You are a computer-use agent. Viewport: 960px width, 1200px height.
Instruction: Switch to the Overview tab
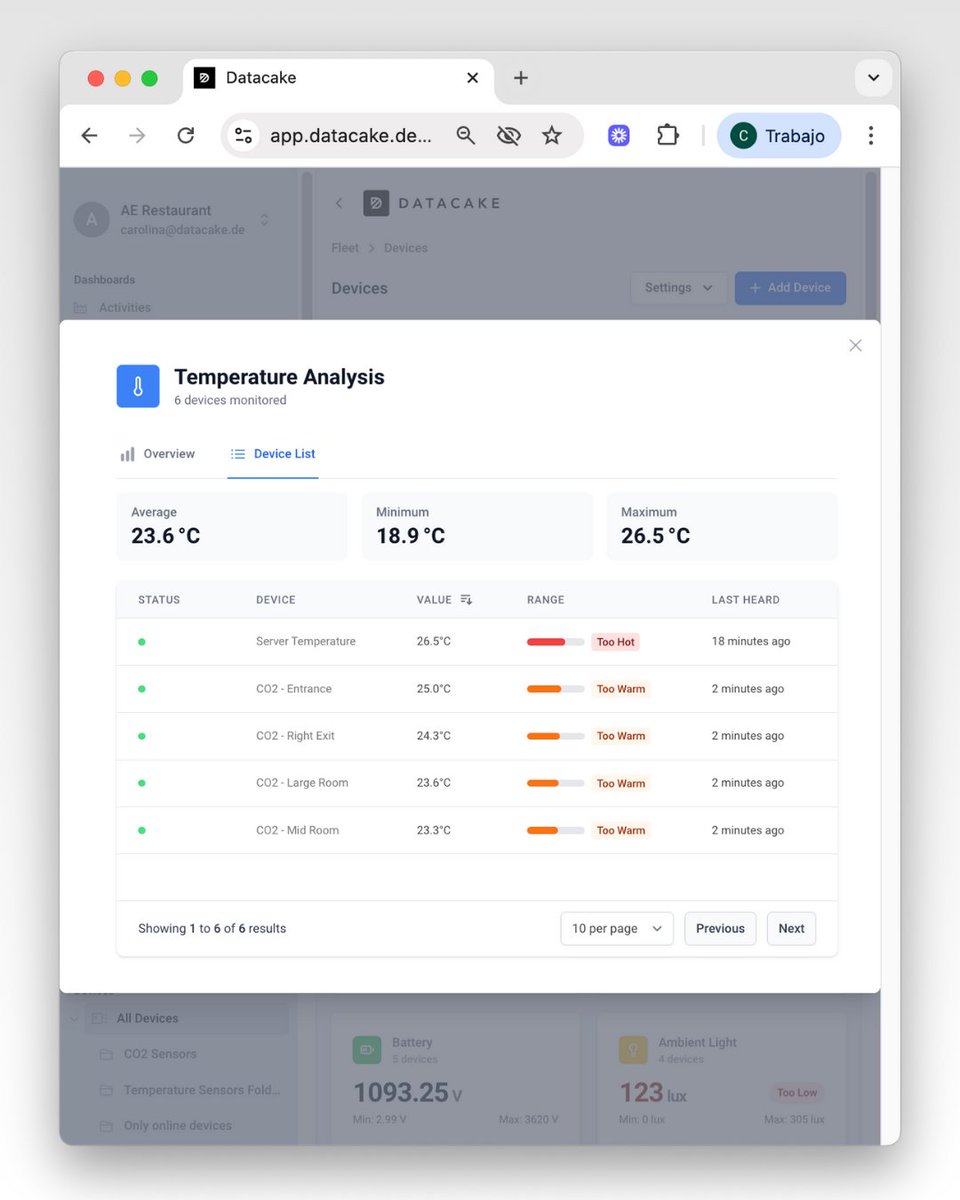(158, 454)
